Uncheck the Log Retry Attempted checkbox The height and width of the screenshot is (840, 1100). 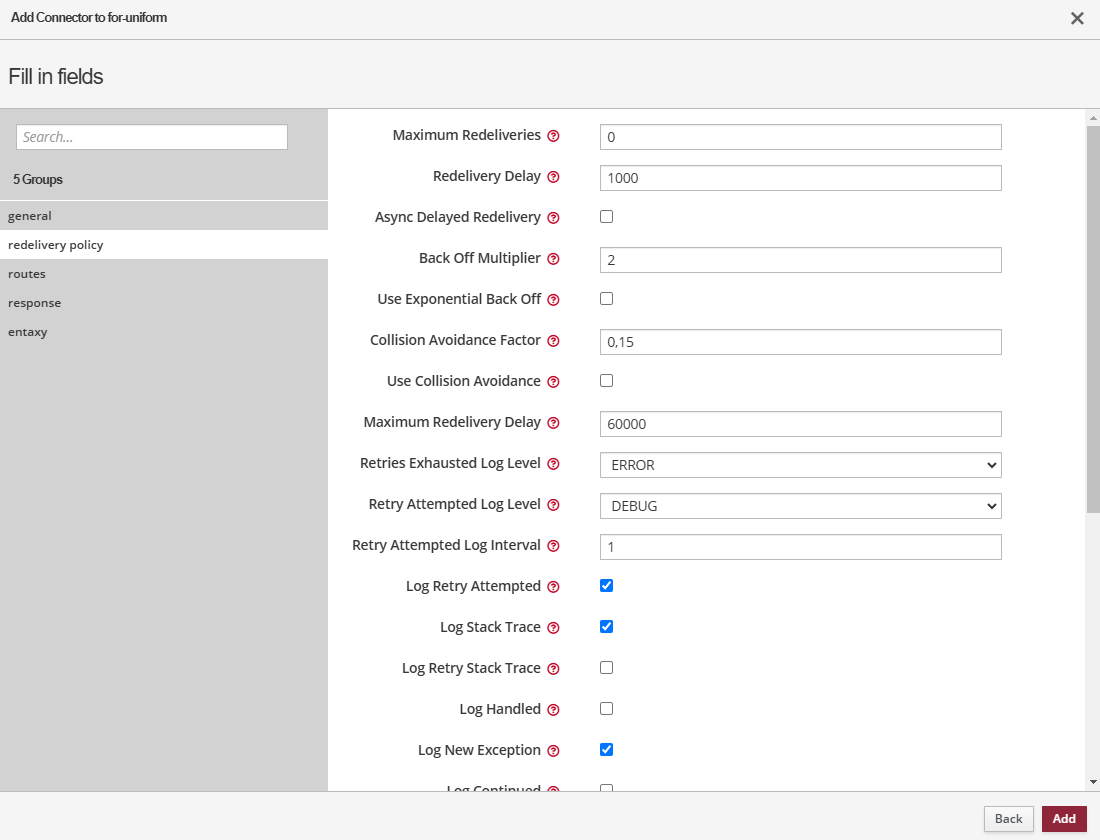[x=606, y=586]
